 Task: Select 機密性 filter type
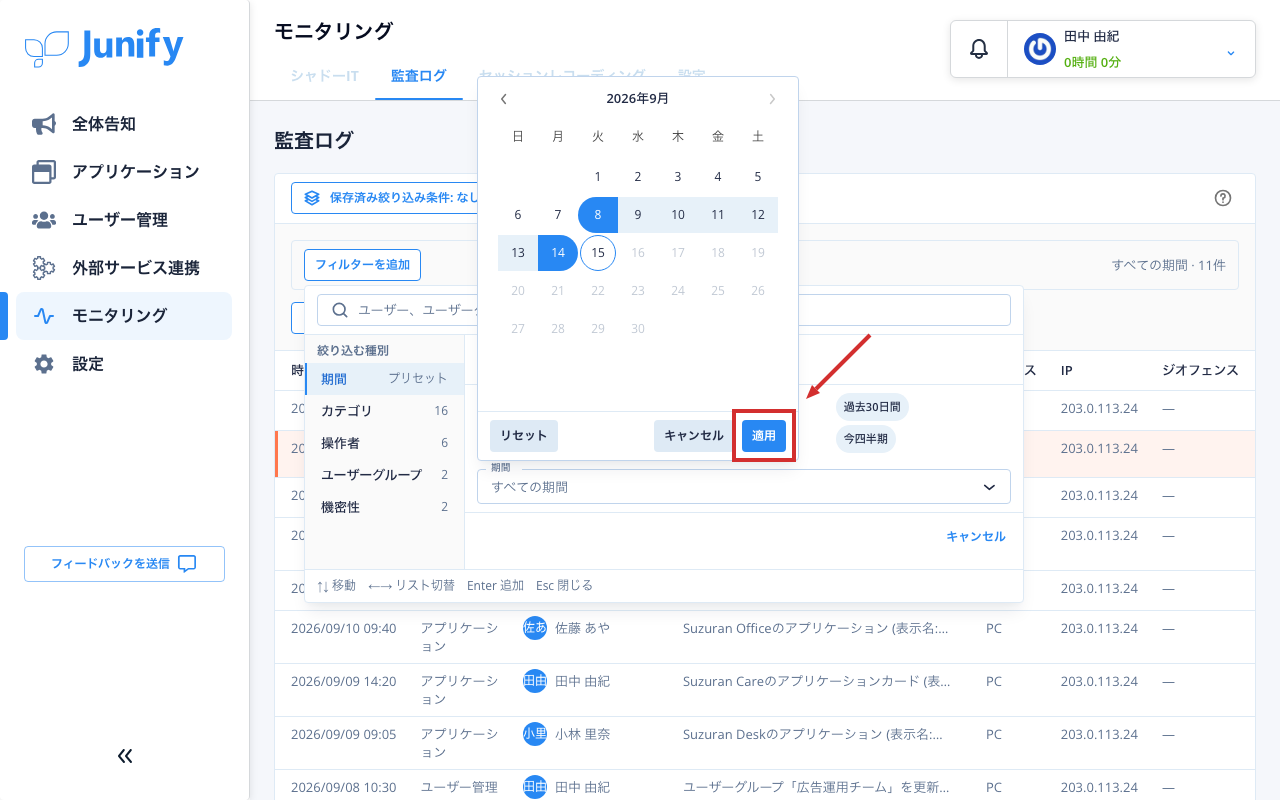[x=385, y=507]
